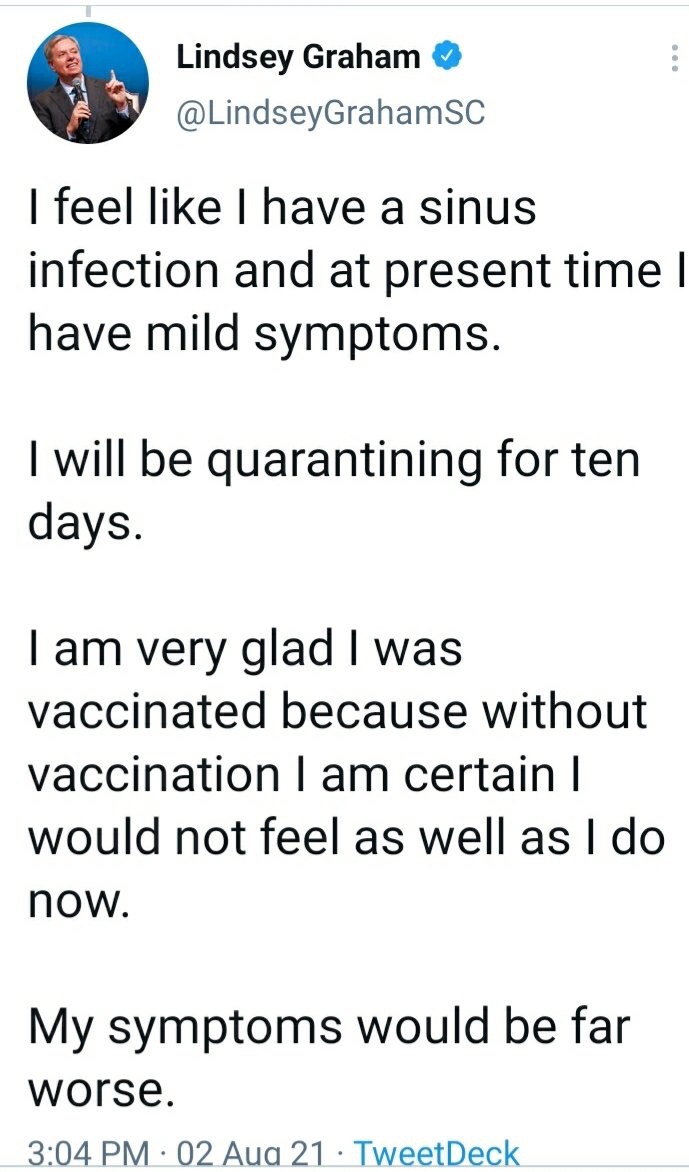Open the @LindseyGrahamSC handle
689x1172 pixels.
(x=330, y=113)
